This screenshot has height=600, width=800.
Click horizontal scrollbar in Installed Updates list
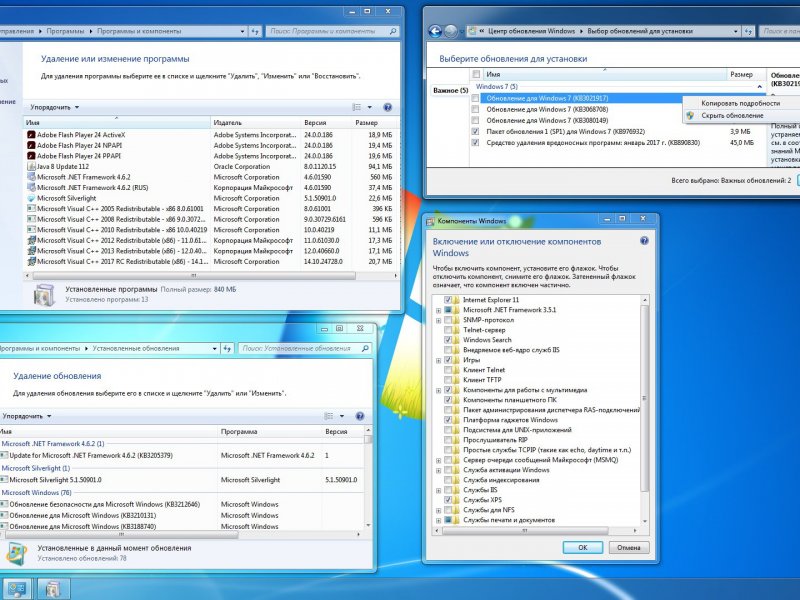tap(121, 534)
